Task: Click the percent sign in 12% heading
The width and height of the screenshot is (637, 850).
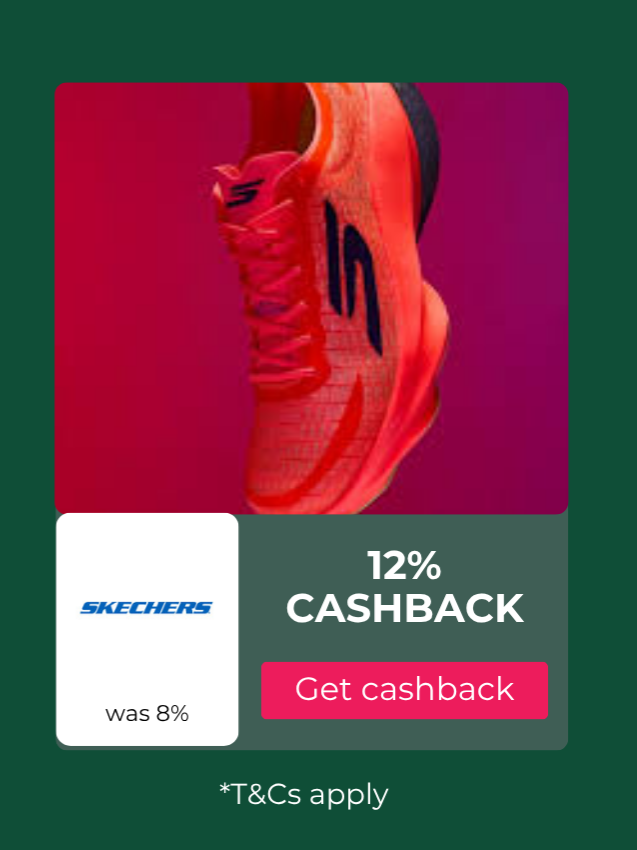Action: pos(423,565)
